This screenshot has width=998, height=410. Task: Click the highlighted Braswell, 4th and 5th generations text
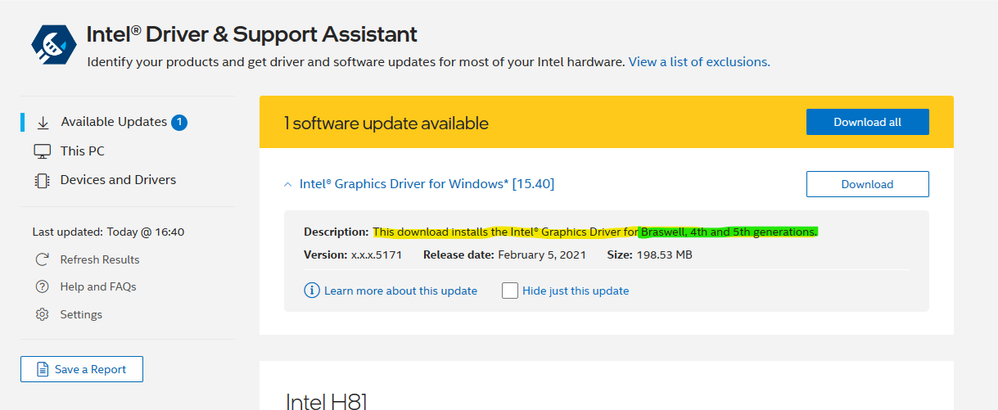click(x=728, y=232)
